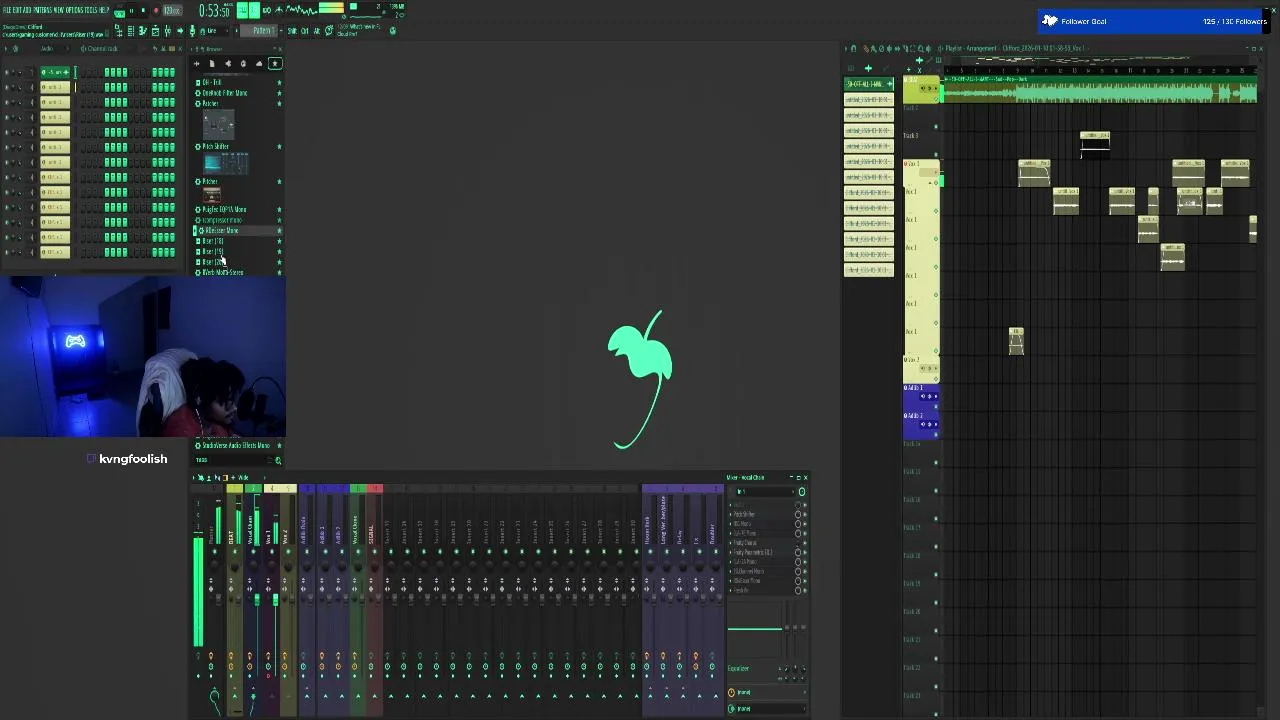Click the files document icon in Browser
Image resolution: width=1280 pixels, height=720 pixels.
pos(212,63)
